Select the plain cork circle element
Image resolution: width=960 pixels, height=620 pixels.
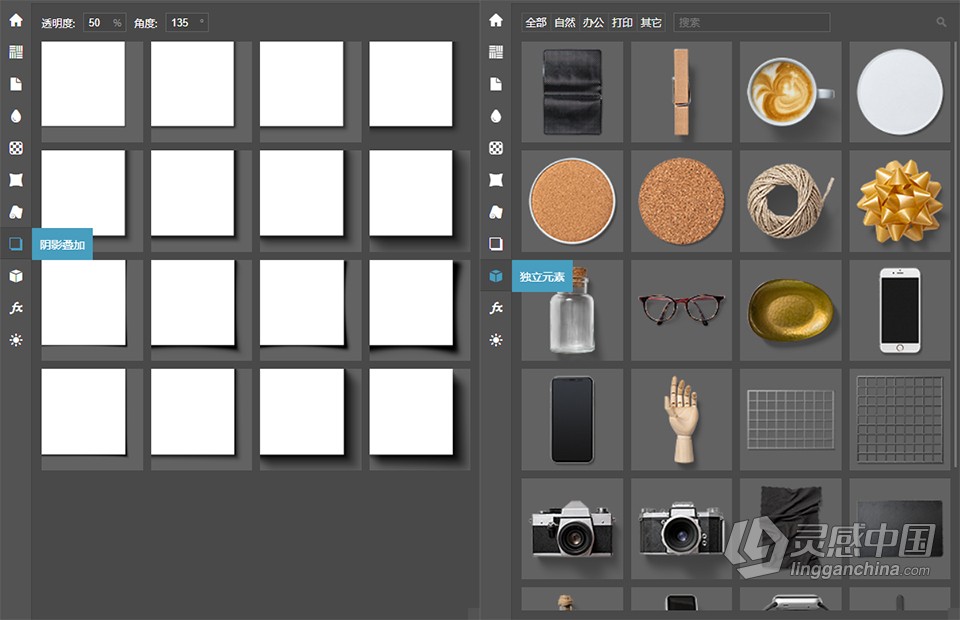point(681,201)
